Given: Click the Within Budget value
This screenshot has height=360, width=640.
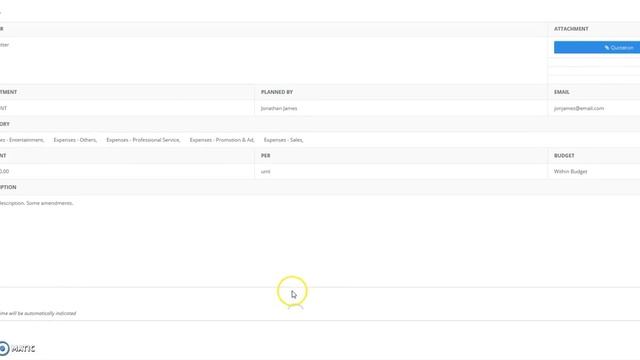Looking at the screenshot, I should tap(570, 171).
